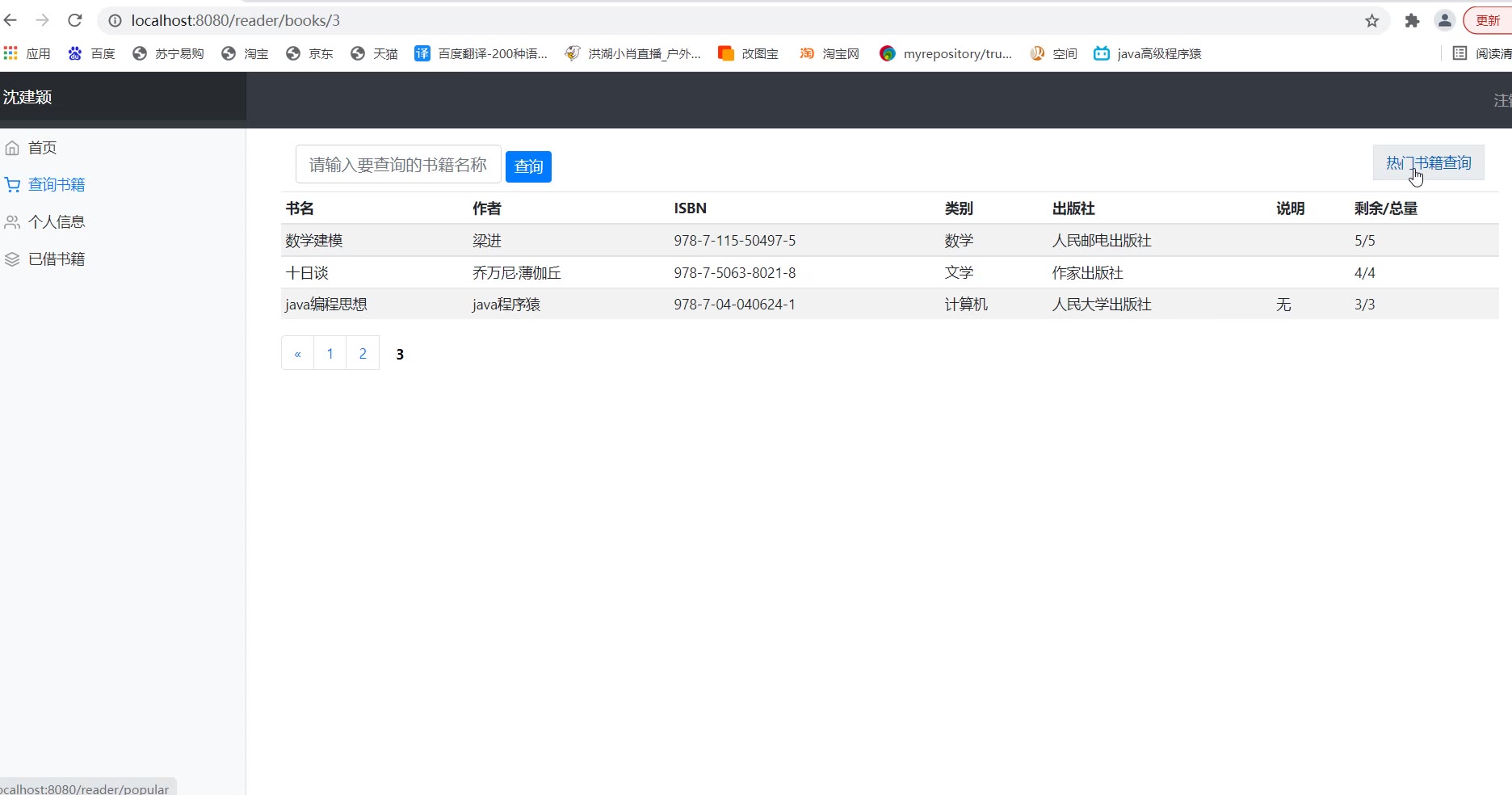Viewport: 1512px width, 795px height.
Task: Click the « previous page arrow
Action: [297, 354]
